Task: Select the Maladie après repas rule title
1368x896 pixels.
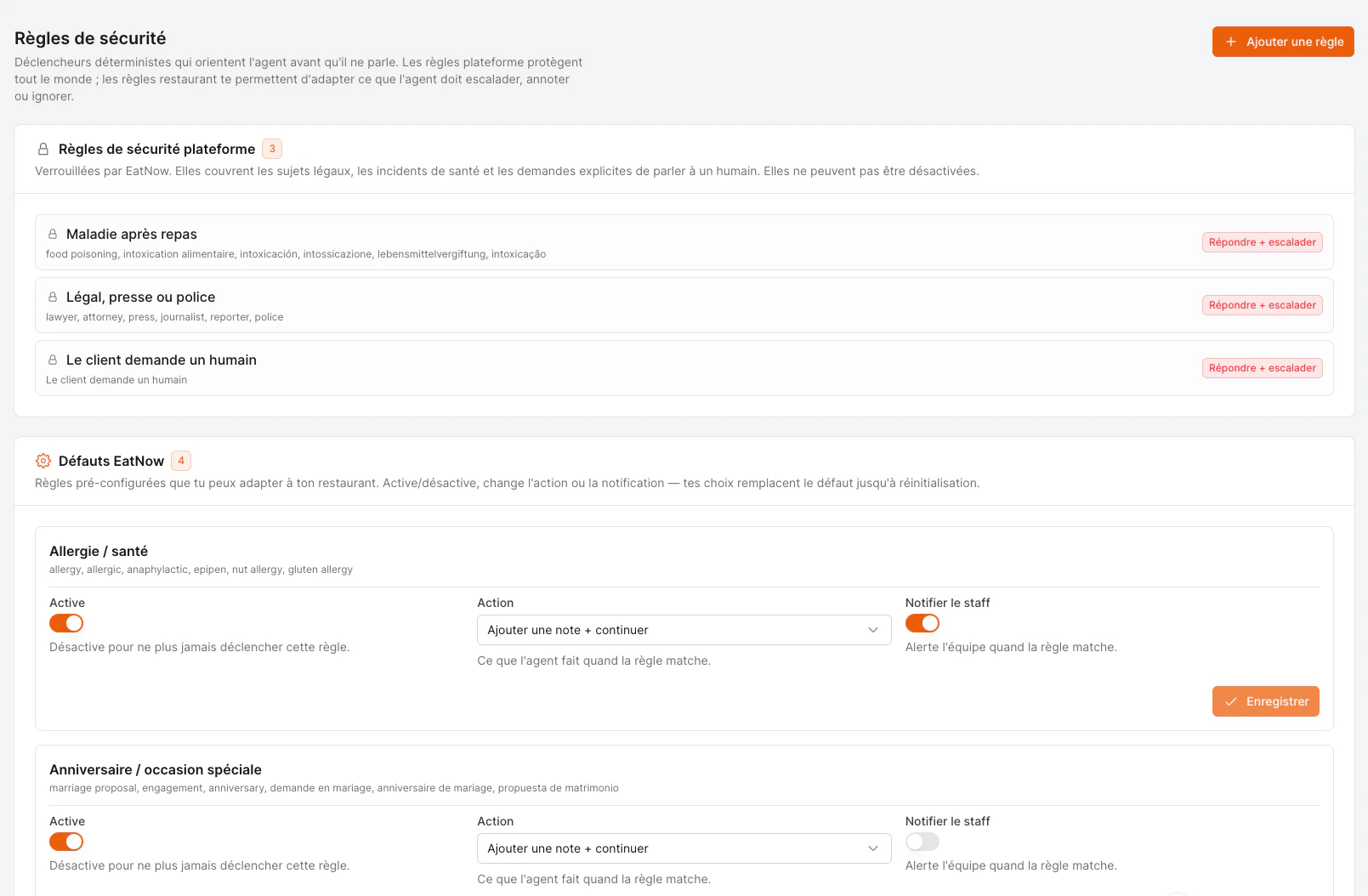Action: [x=132, y=234]
